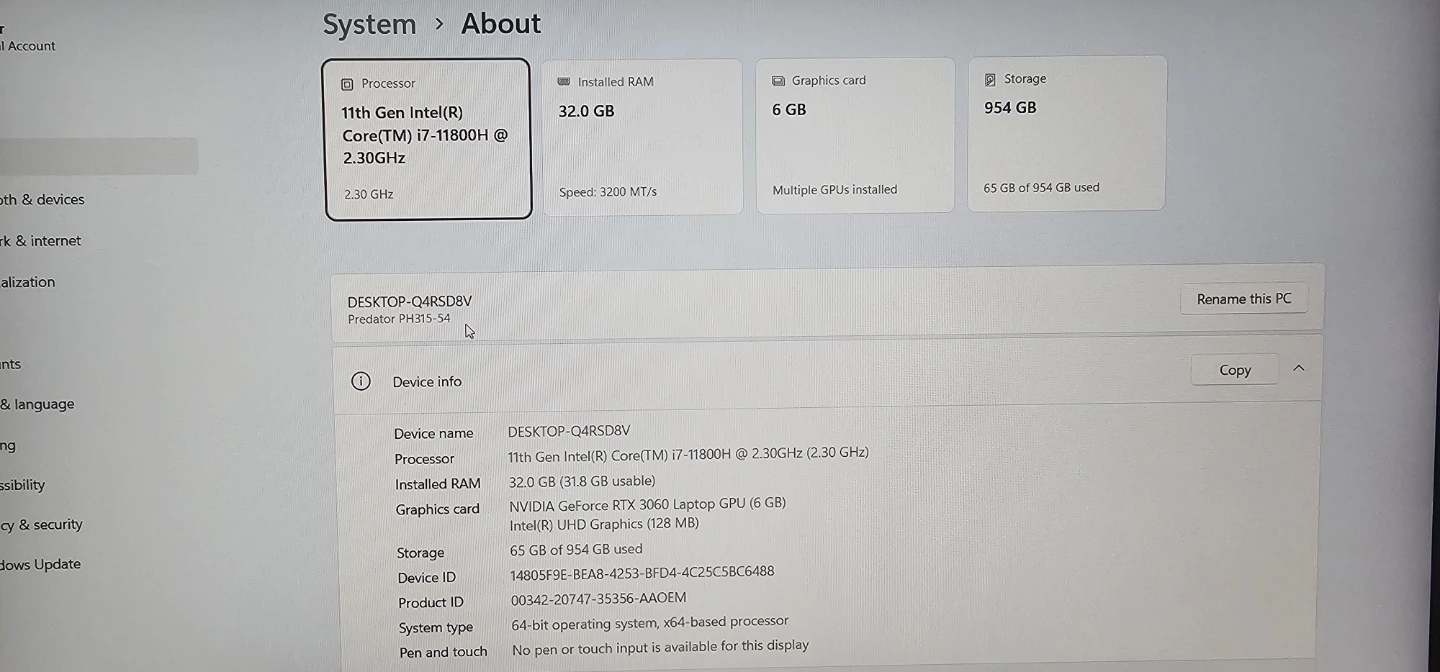The width and height of the screenshot is (1440, 672).
Task: Open the Graphics card summary card
Action: (856, 135)
